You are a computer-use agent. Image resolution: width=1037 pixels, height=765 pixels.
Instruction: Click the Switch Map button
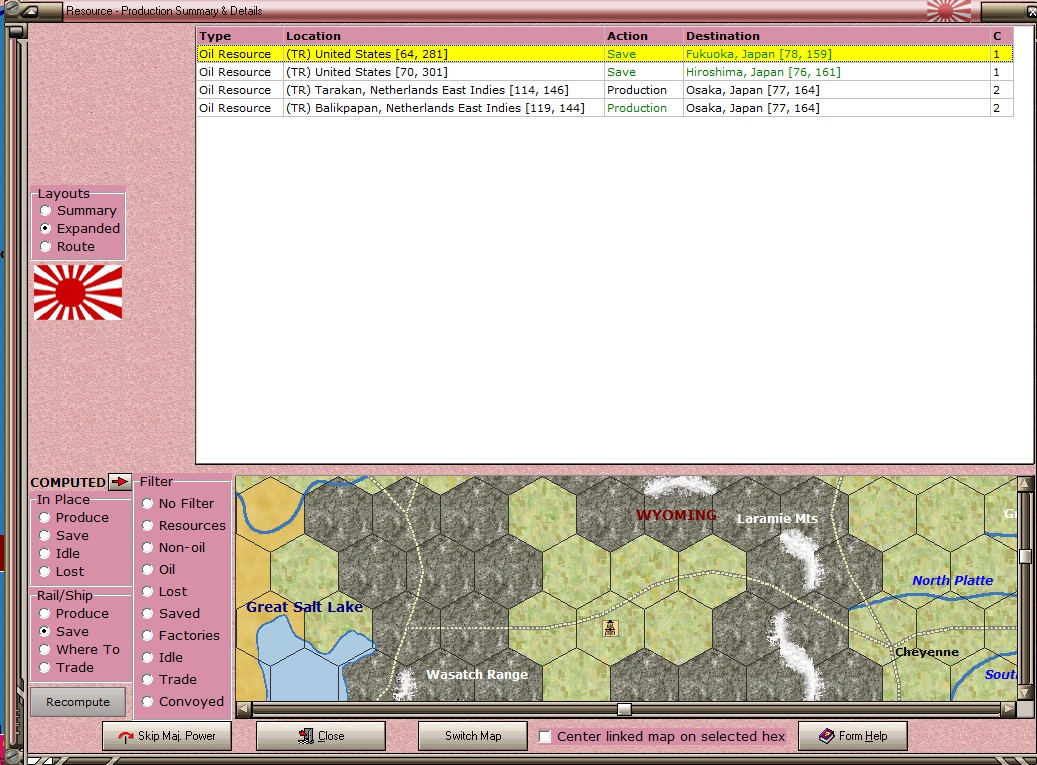pyautogui.click(x=473, y=736)
